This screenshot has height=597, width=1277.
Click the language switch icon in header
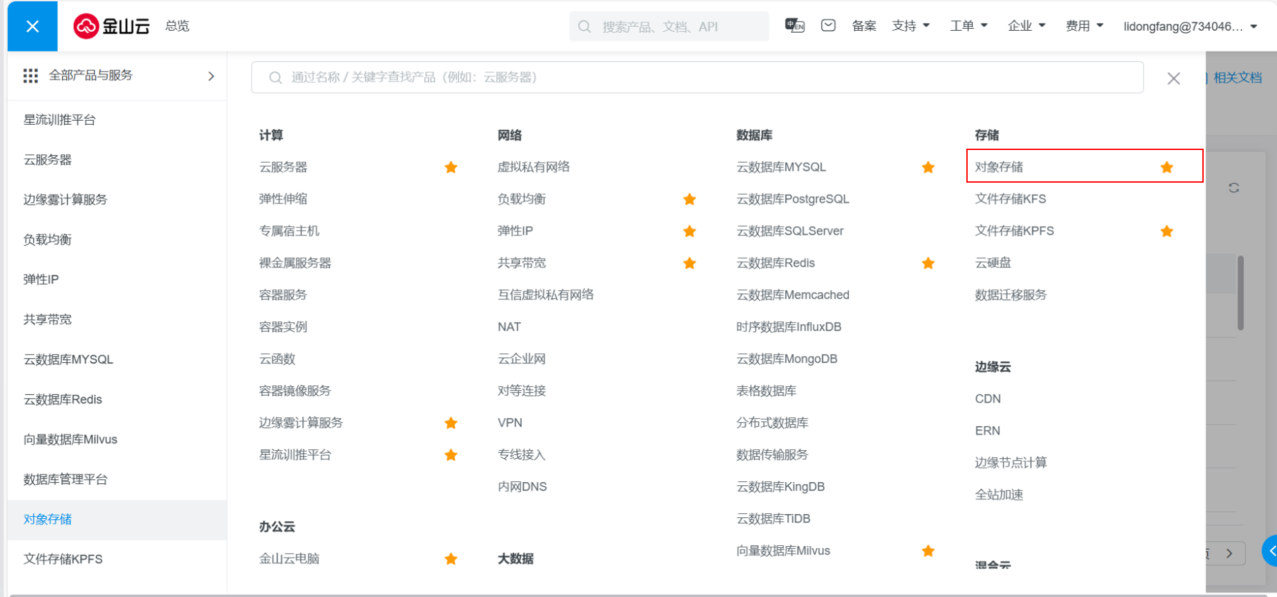click(795, 26)
